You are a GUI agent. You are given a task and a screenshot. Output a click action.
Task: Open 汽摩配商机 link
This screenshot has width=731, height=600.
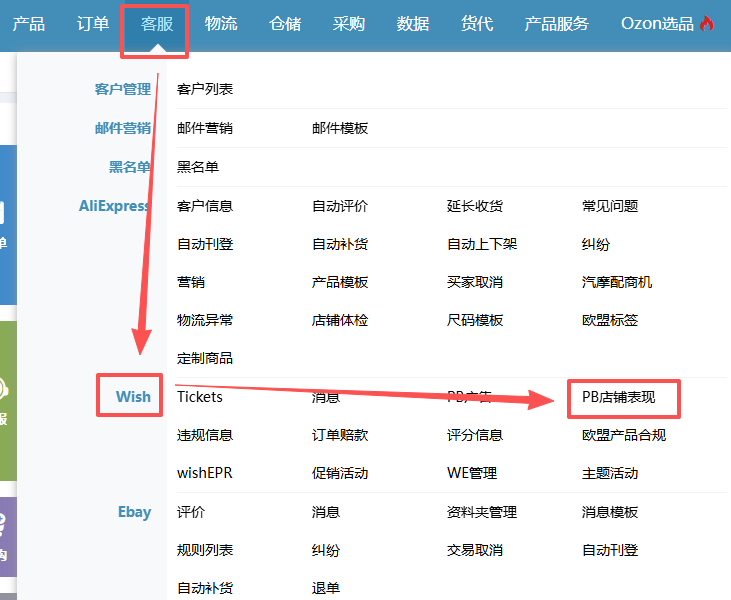click(x=617, y=282)
